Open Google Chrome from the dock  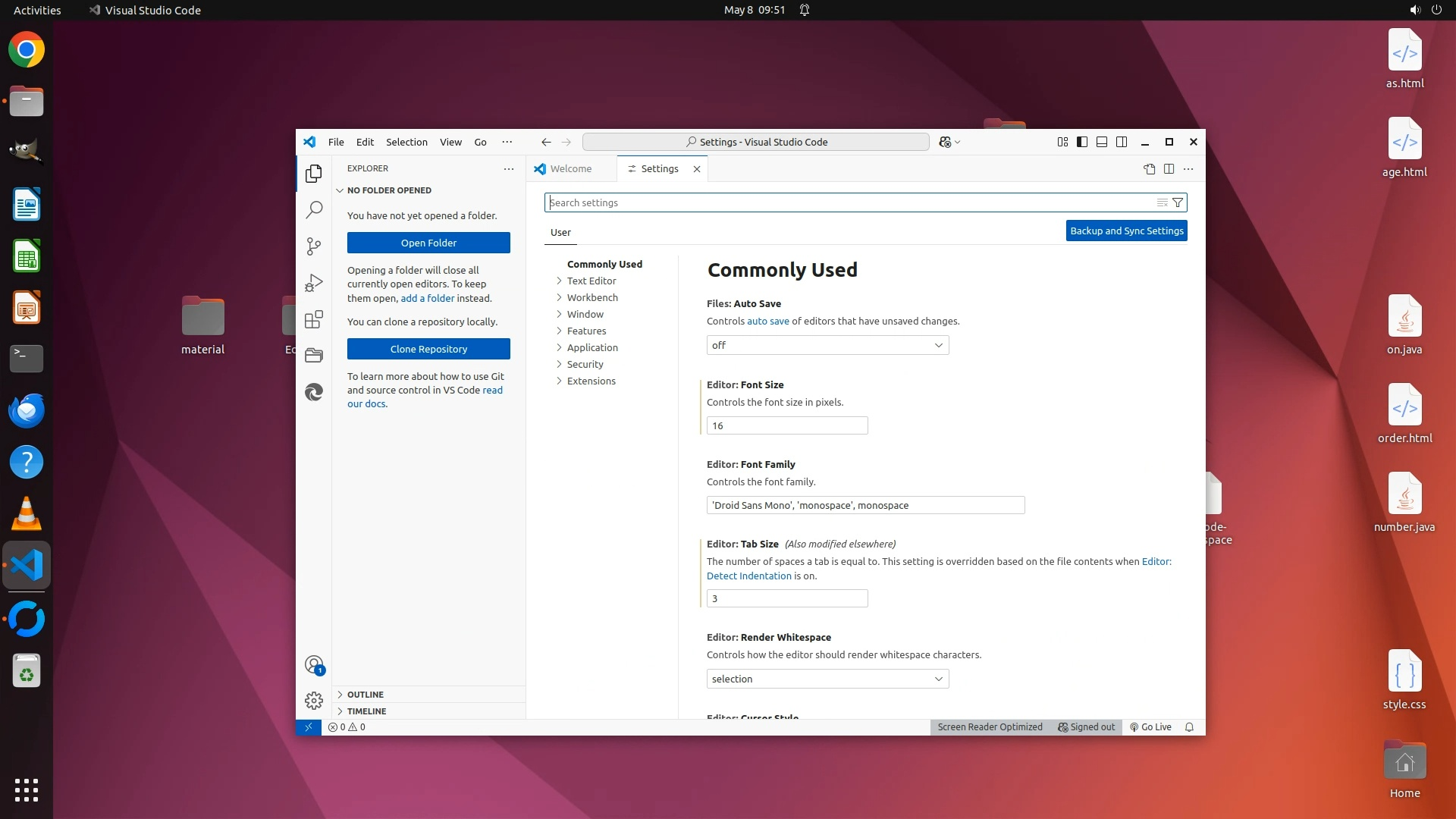pos(27,50)
